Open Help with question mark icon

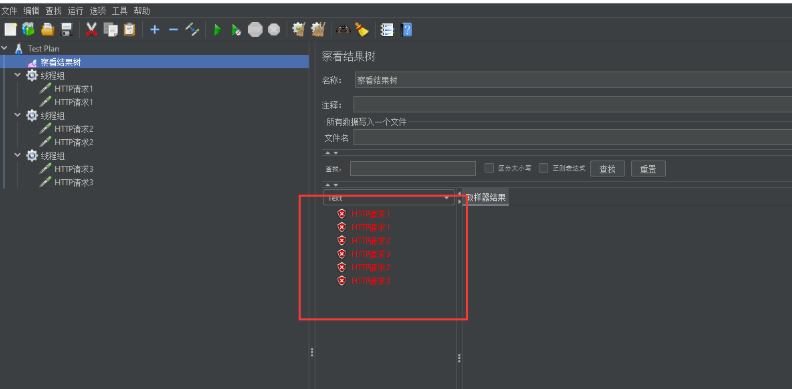[x=406, y=30]
